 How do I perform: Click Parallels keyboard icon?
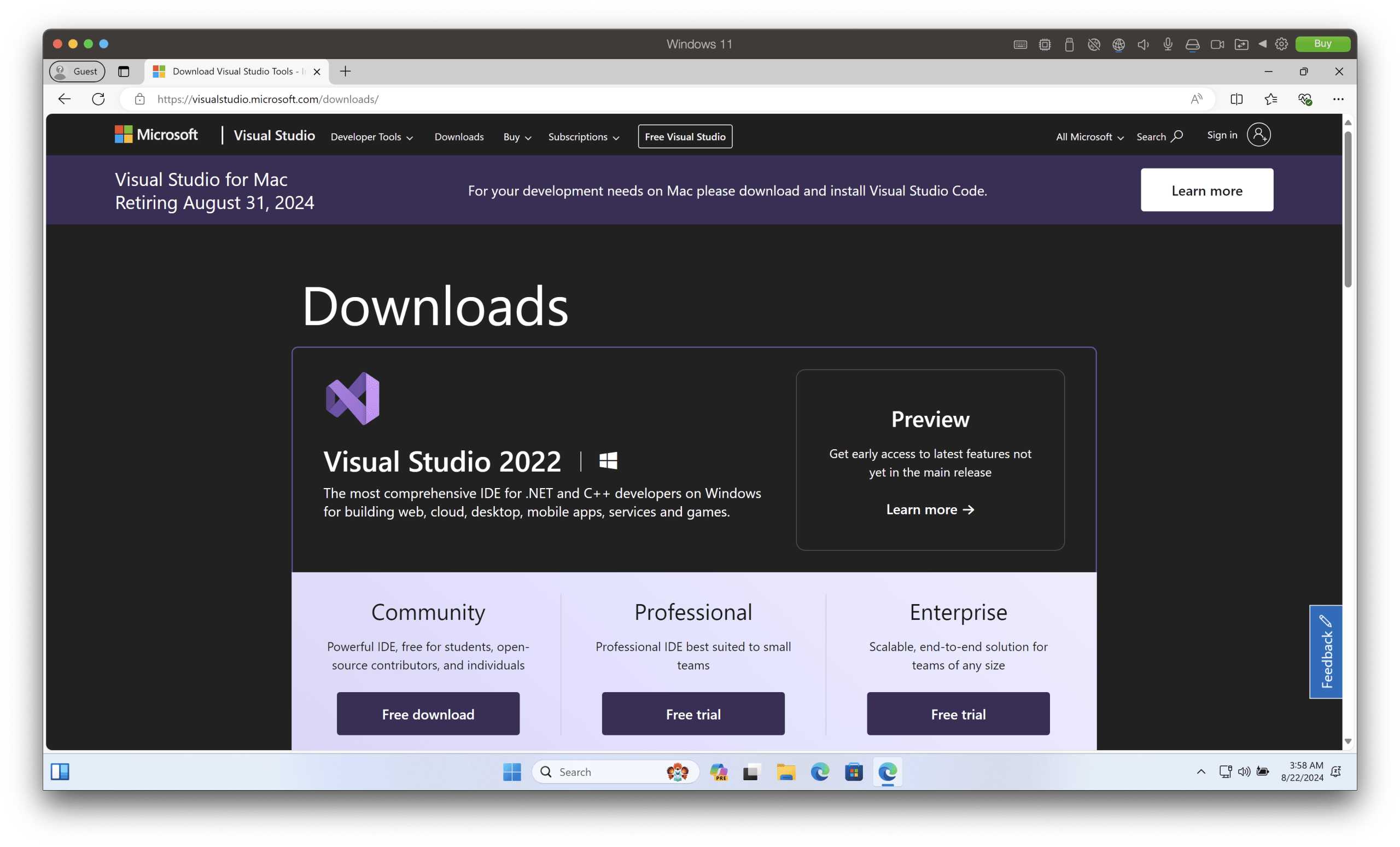(1020, 44)
